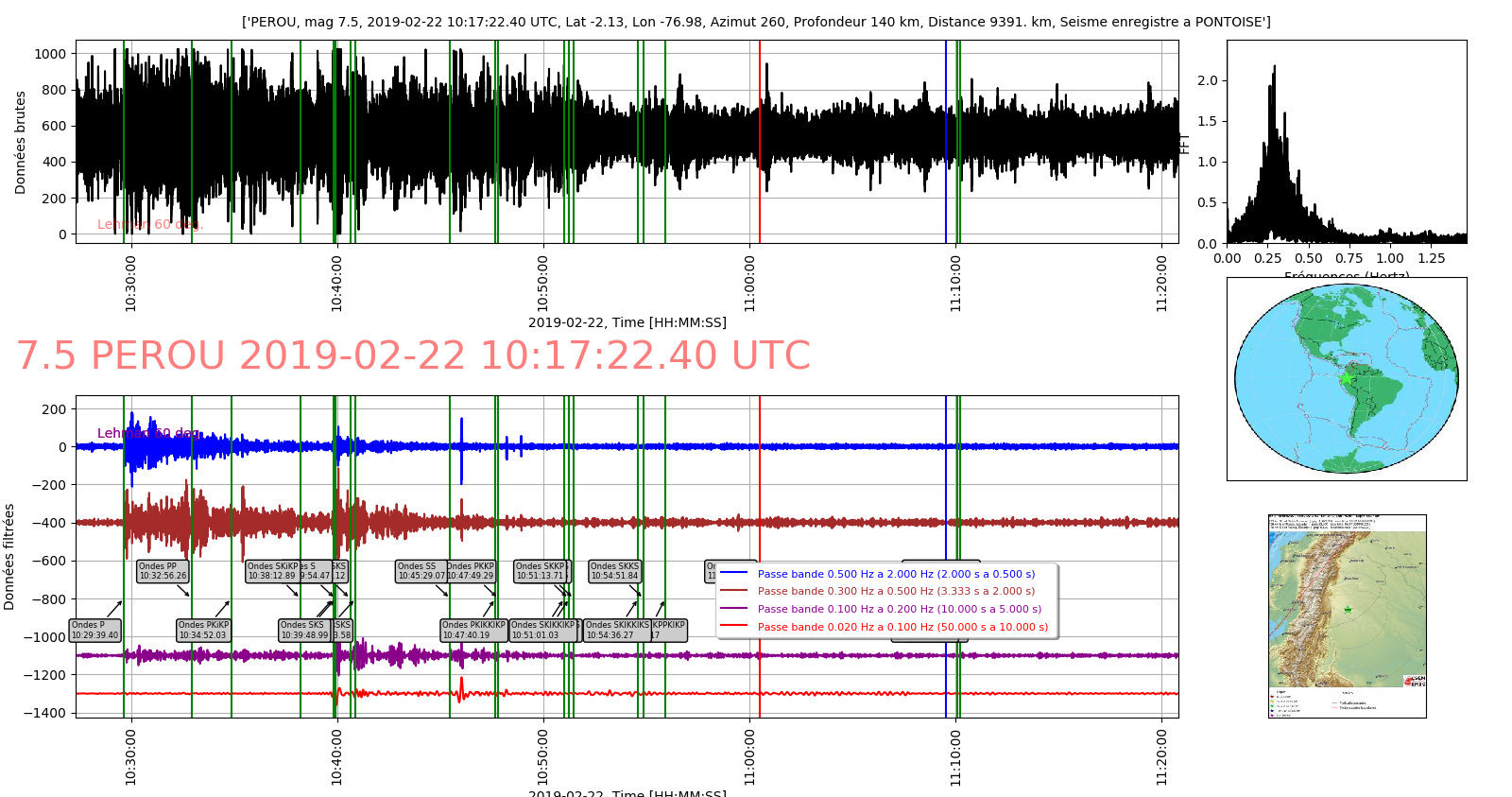Click the Ondes SKKS 10:54:51.84 label

(614, 571)
